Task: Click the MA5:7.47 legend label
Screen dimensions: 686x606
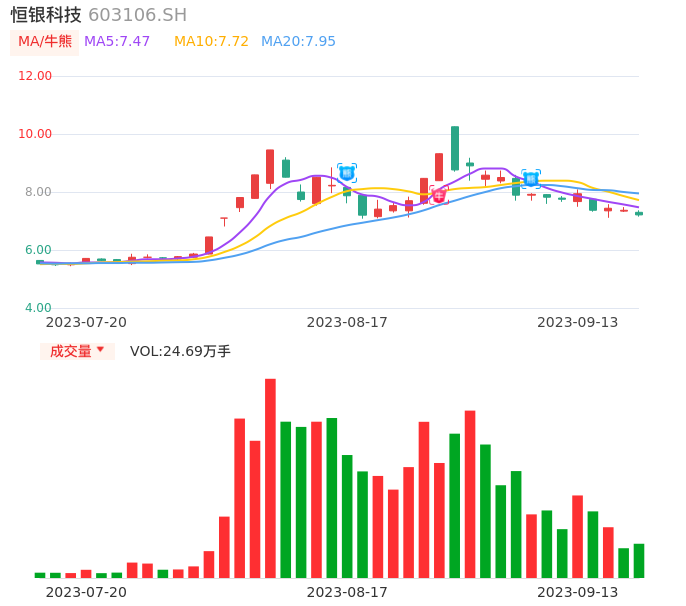Action: coord(117,42)
